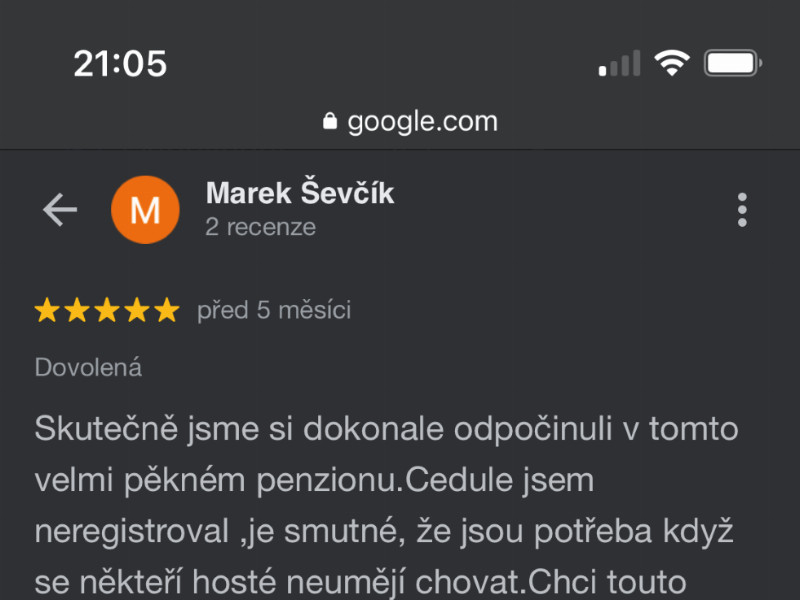Viewport: 800px width, 600px height.
Task: Tap the cellular signal bars
Action: (619, 63)
